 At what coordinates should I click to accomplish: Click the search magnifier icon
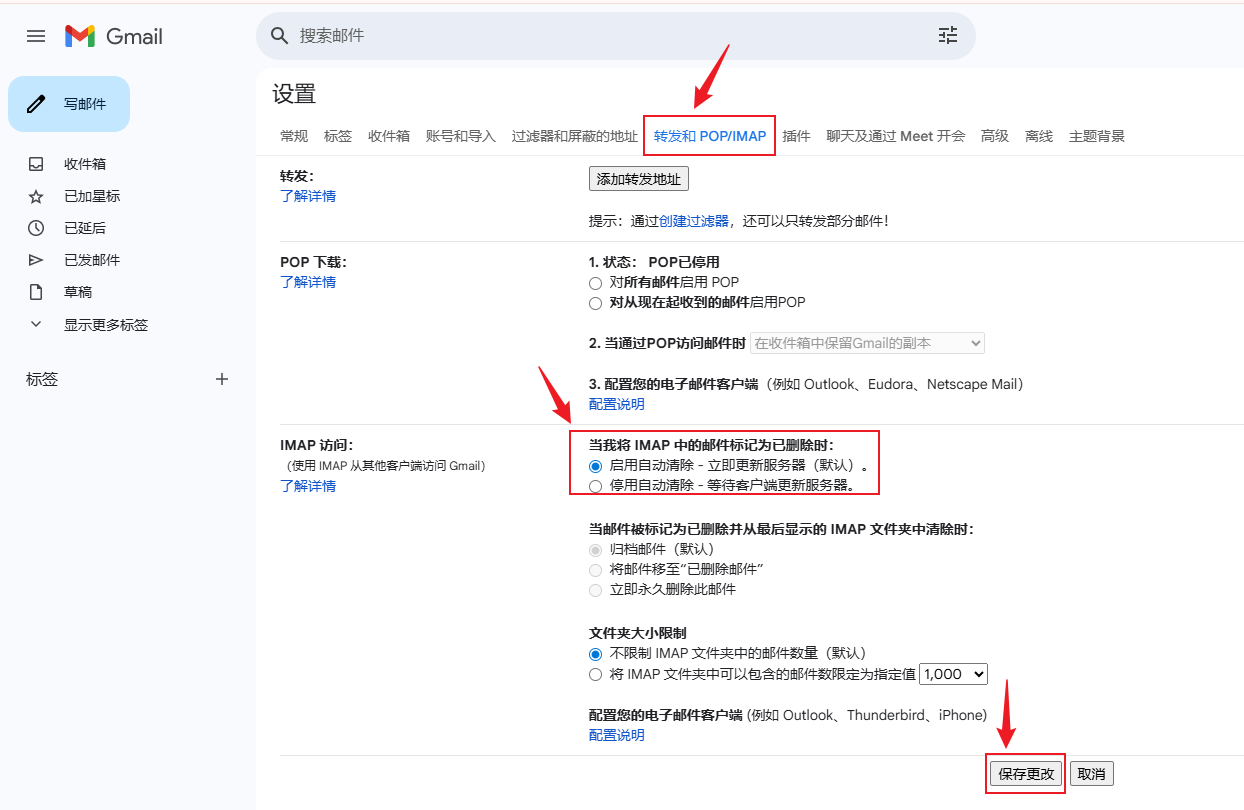pos(280,36)
